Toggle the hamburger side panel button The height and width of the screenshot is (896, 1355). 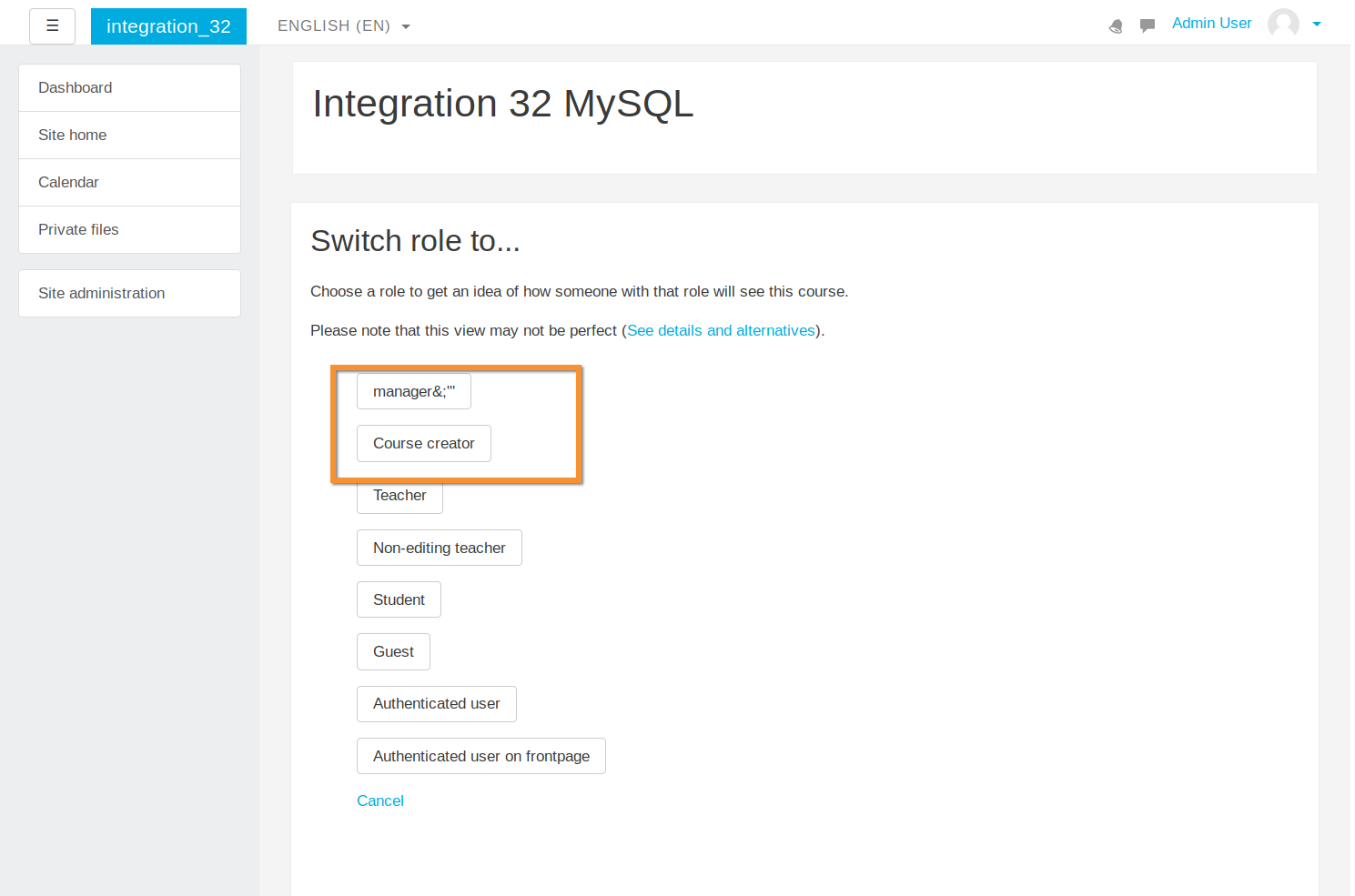click(x=52, y=25)
